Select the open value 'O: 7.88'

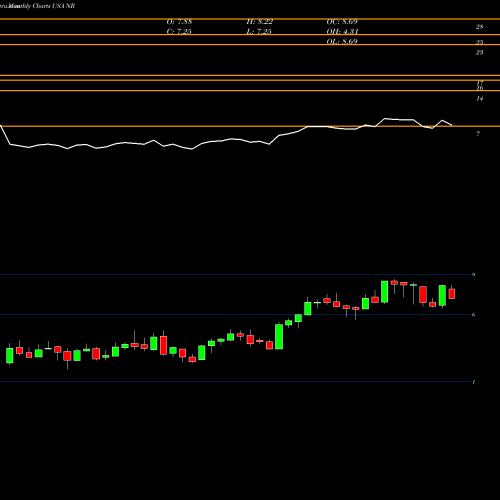(179, 22)
